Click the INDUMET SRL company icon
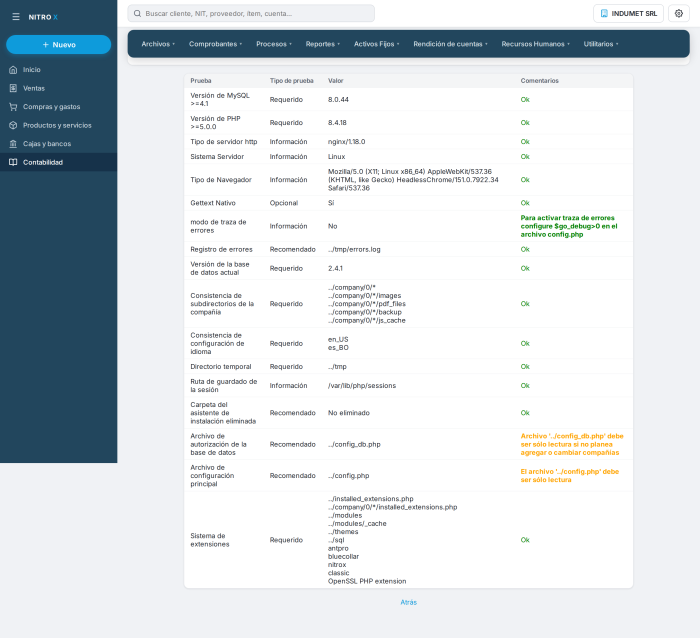This screenshot has width=700, height=638. tap(604, 13)
